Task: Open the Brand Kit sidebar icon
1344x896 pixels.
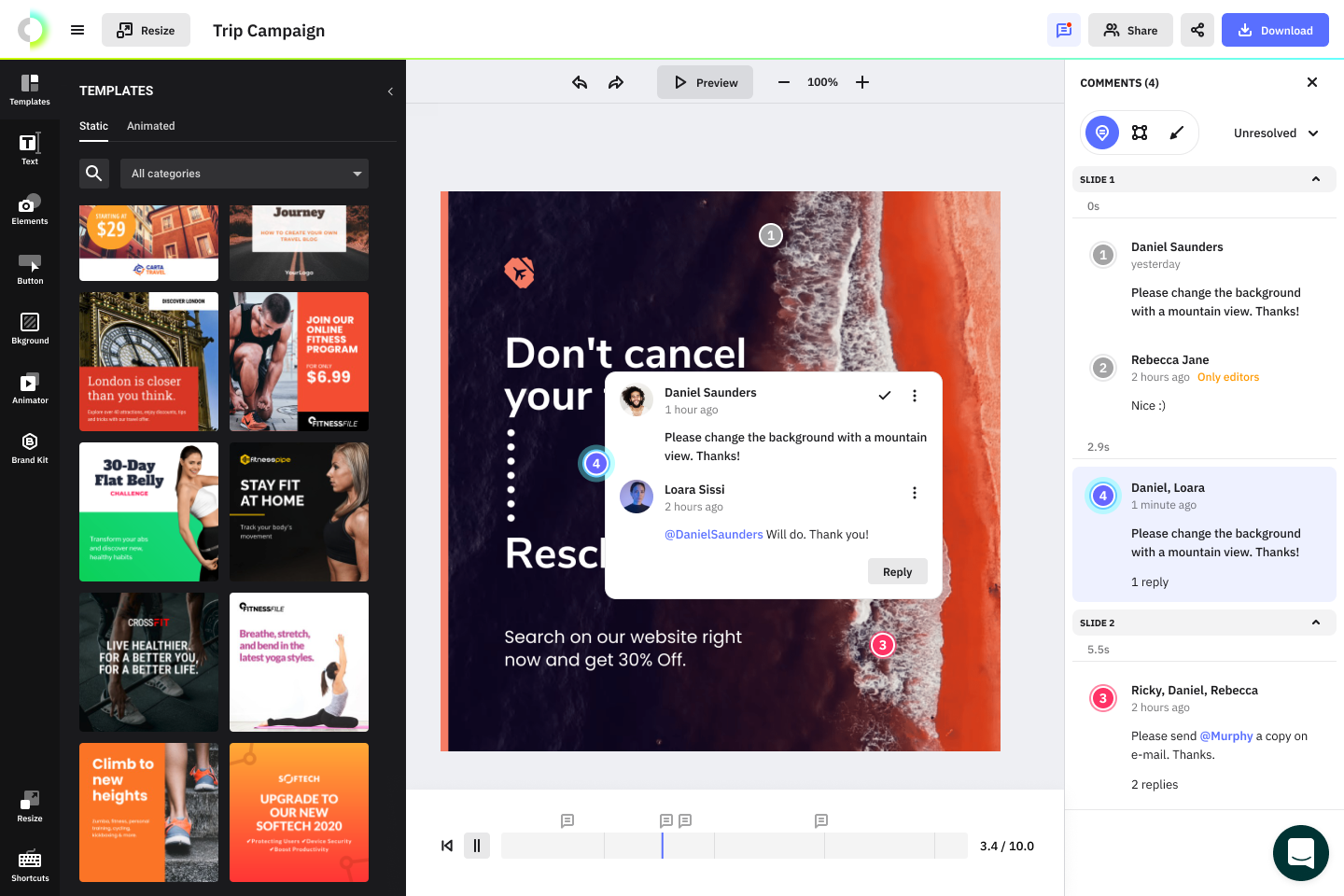Action: 30,448
